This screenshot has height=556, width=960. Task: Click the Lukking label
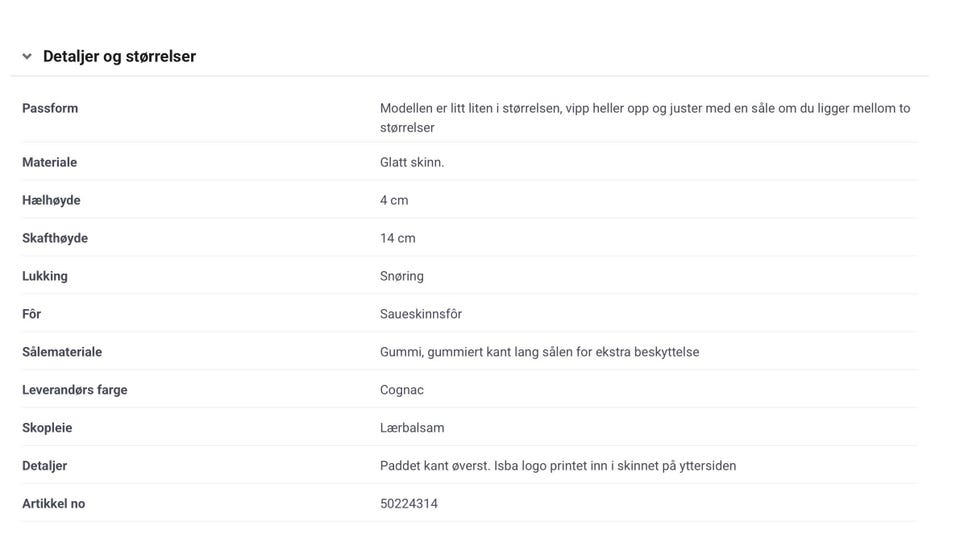45,276
